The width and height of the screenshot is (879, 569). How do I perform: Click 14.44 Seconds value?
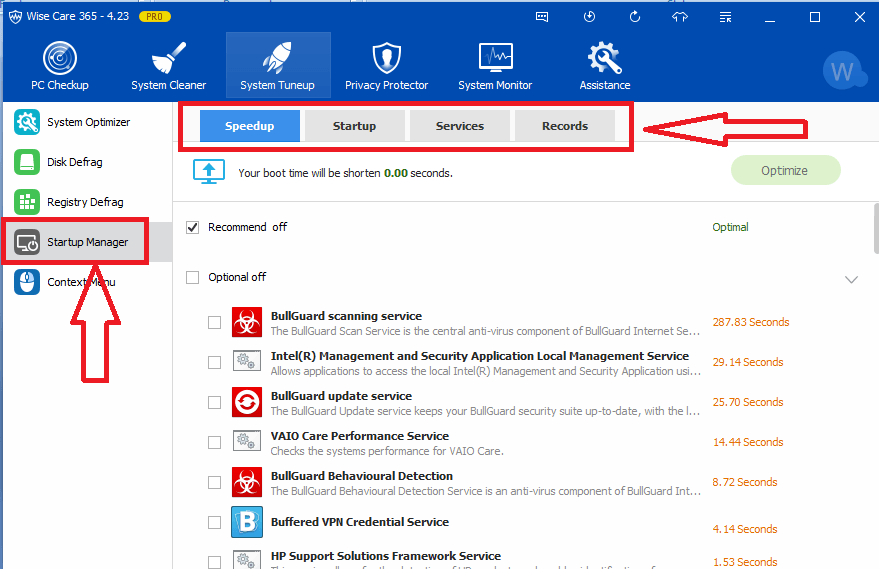(x=748, y=442)
